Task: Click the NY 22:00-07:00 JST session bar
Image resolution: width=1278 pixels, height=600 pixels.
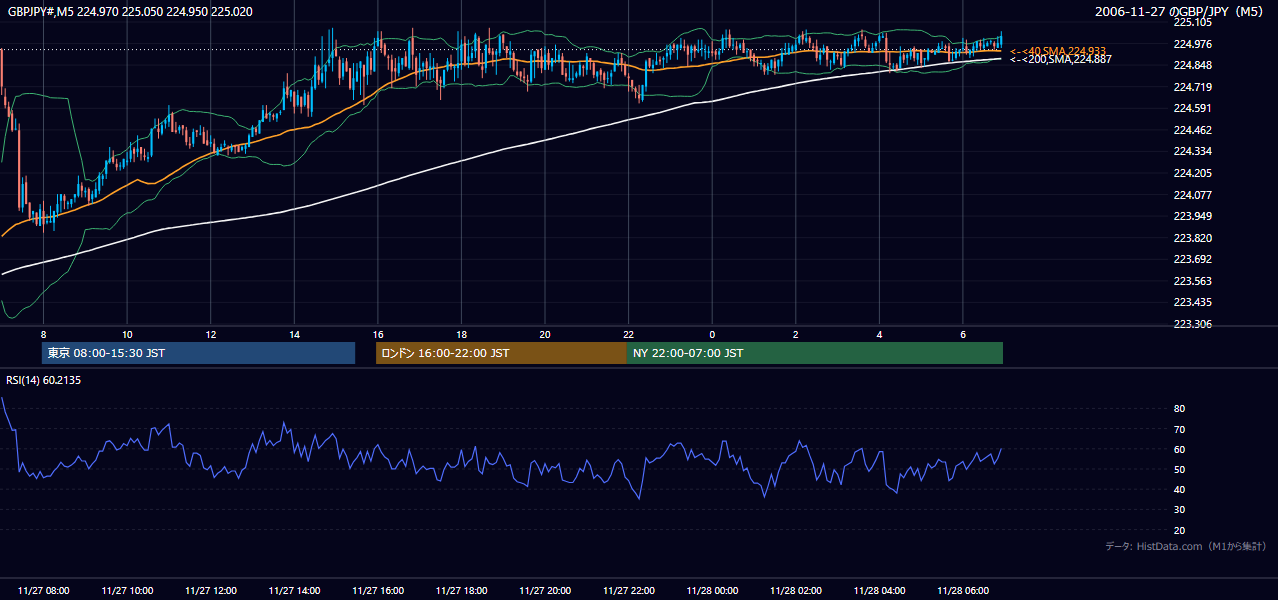Action: point(815,353)
